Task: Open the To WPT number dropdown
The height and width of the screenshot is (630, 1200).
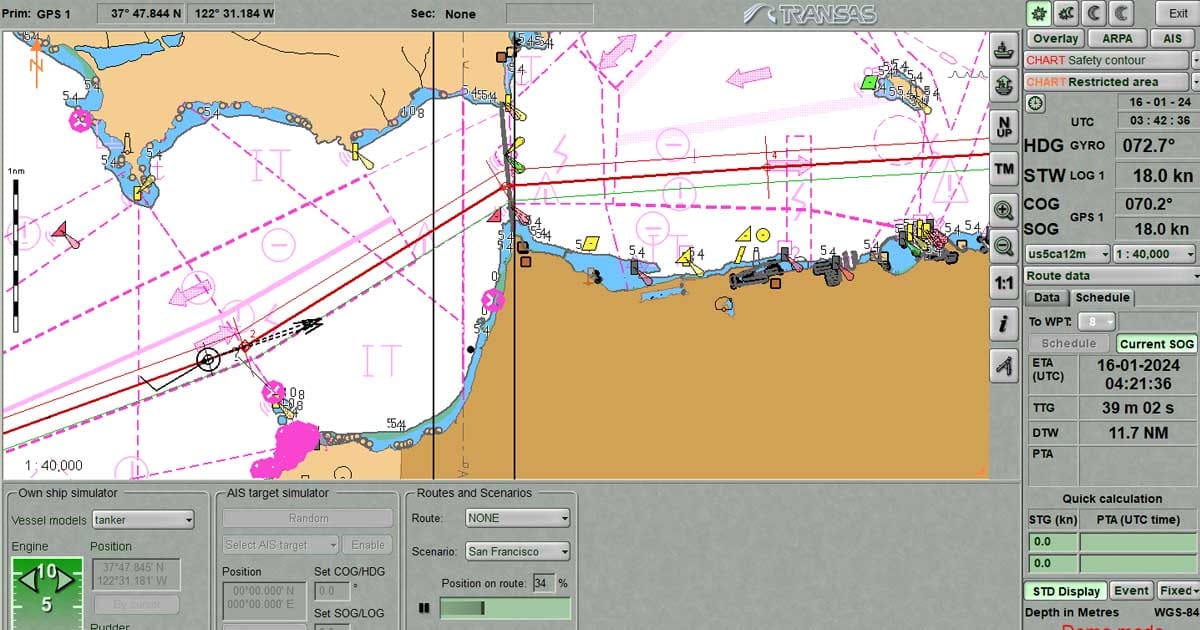Action: [x=1097, y=322]
